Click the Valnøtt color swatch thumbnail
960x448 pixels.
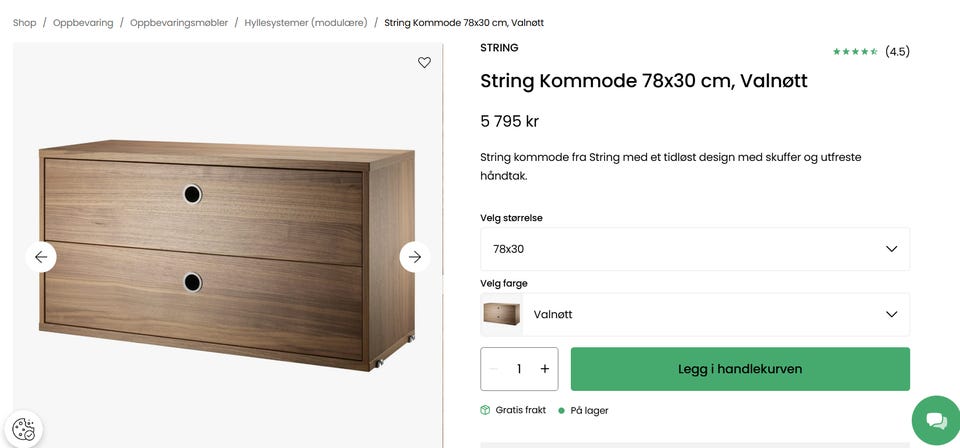(502, 314)
